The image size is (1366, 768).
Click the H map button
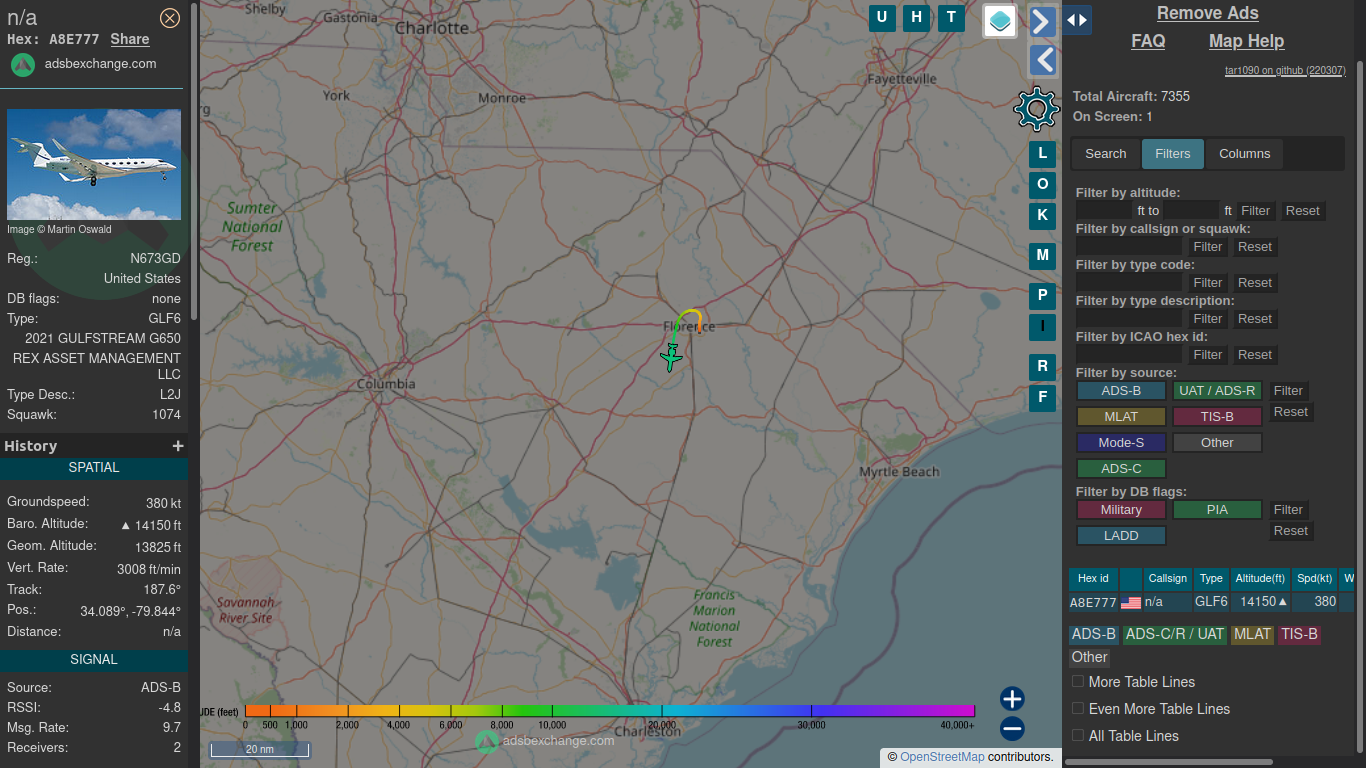[x=916, y=17]
